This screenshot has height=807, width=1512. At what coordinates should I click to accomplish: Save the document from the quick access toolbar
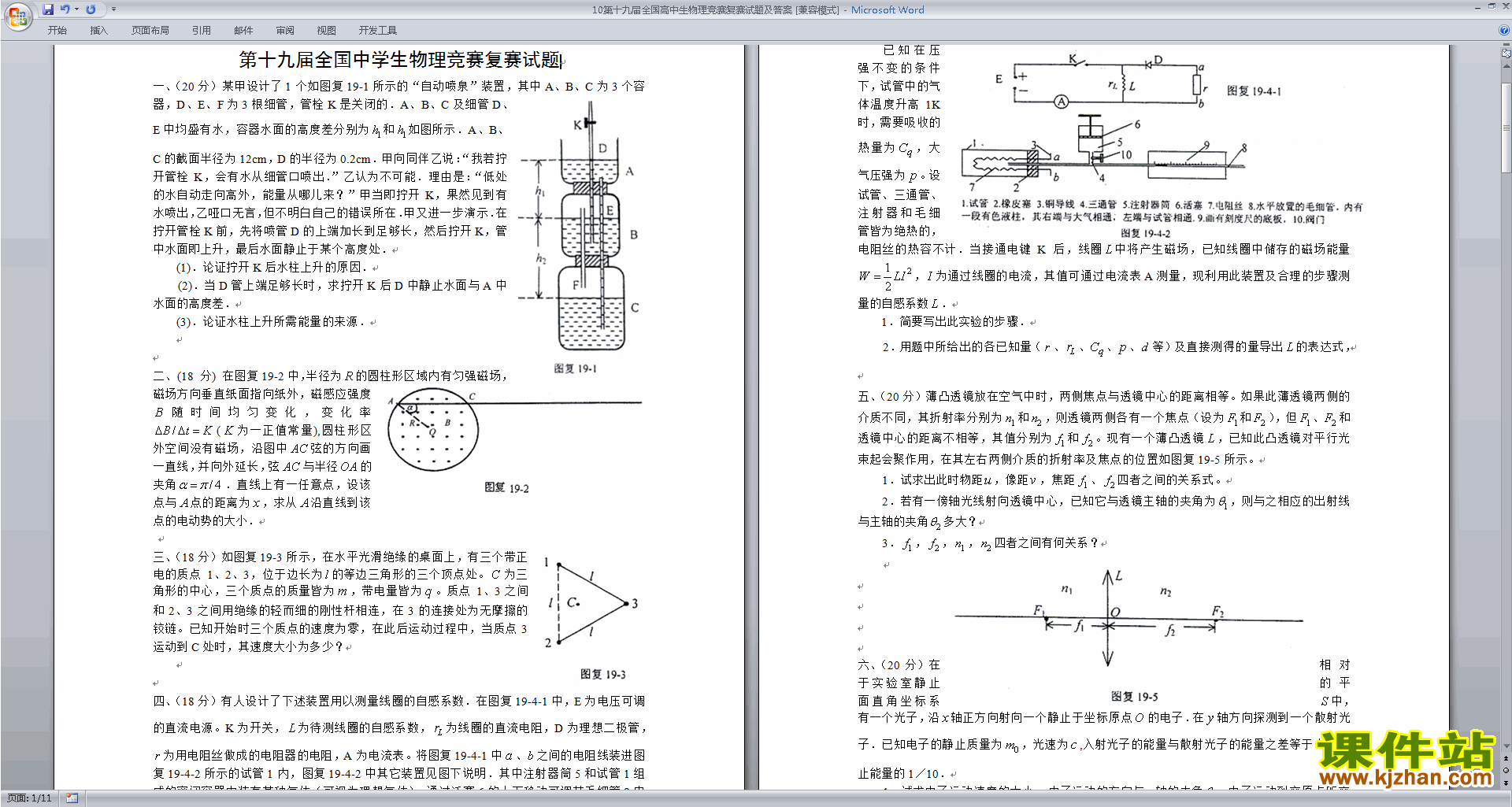point(48,9)
